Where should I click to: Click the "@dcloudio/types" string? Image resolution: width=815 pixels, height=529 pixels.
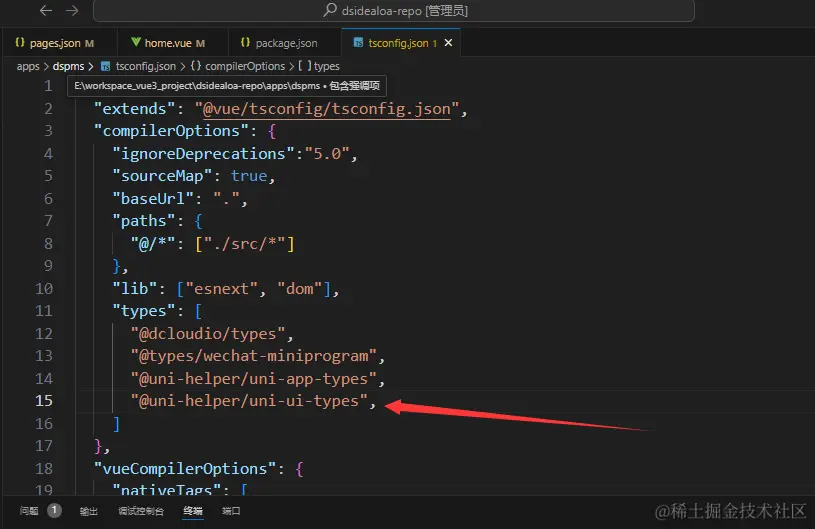(208, 334)
